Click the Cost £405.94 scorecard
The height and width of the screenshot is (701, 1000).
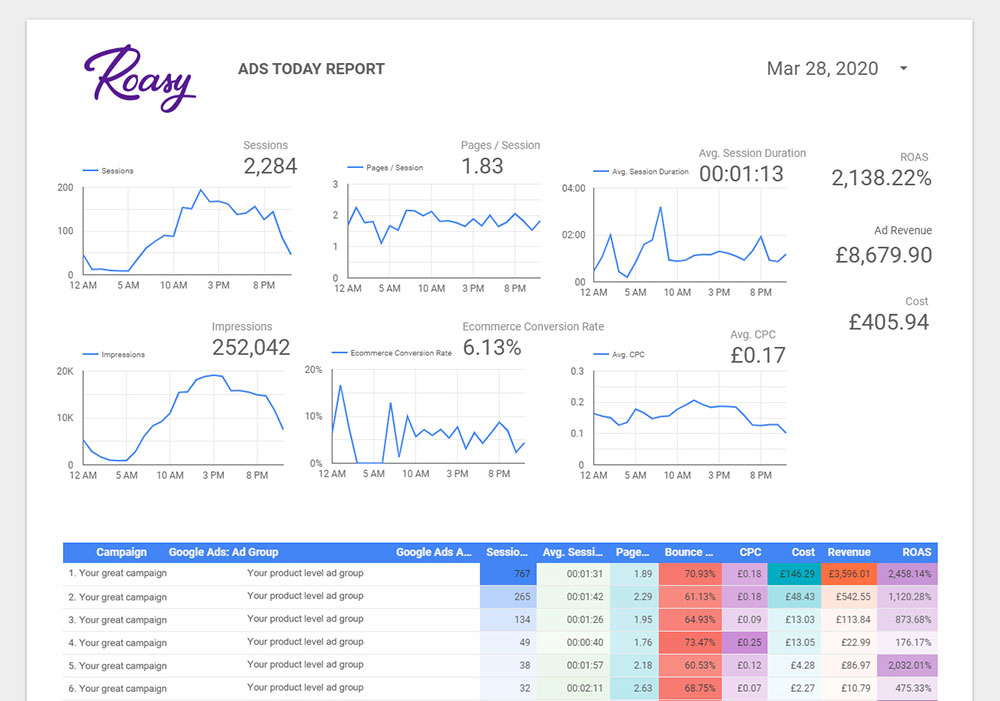tap(888, 314)
